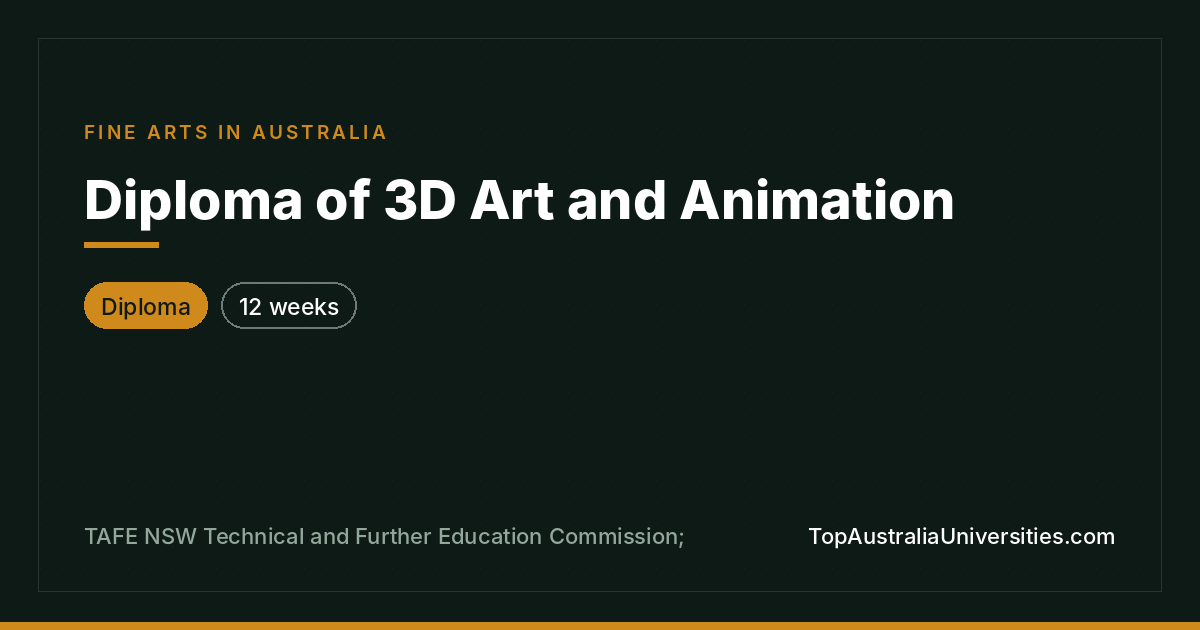Open the TopAustraliaUniversities.com link
This screenshot has width=1200, height=630.
point(961,536)
